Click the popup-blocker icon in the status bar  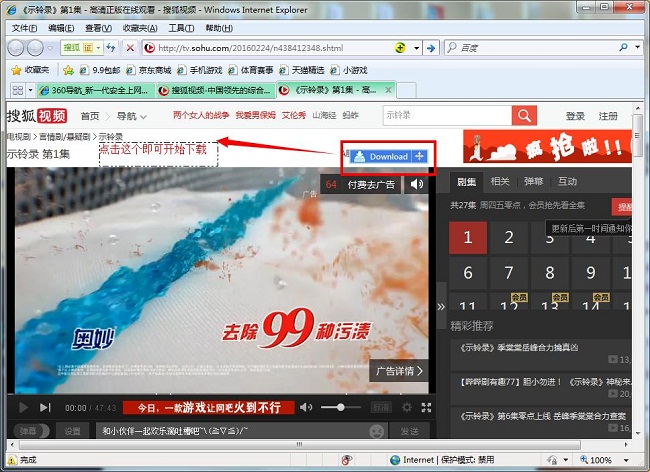point(347,460)
